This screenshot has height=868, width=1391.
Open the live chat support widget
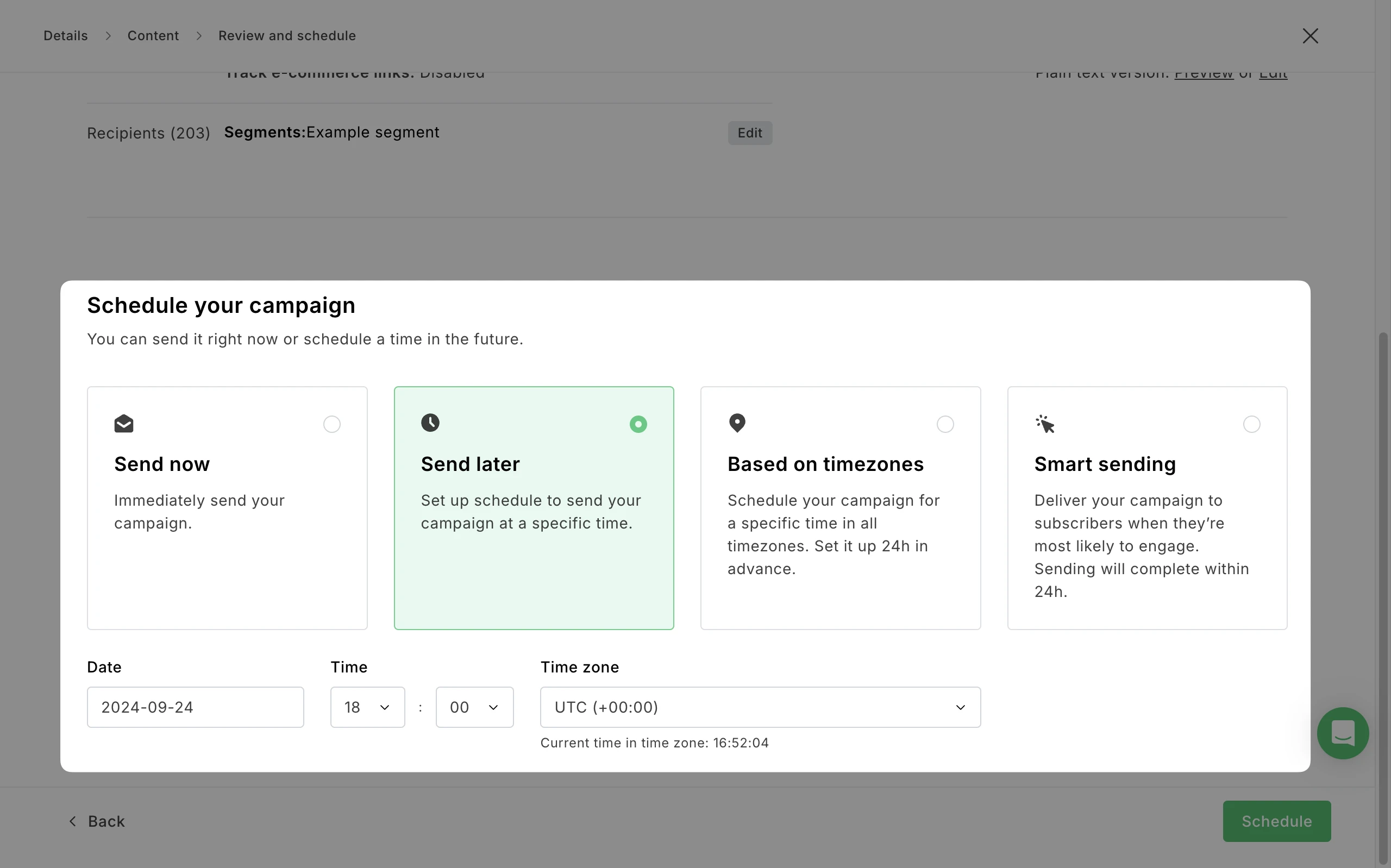(x=1342, y=733)
